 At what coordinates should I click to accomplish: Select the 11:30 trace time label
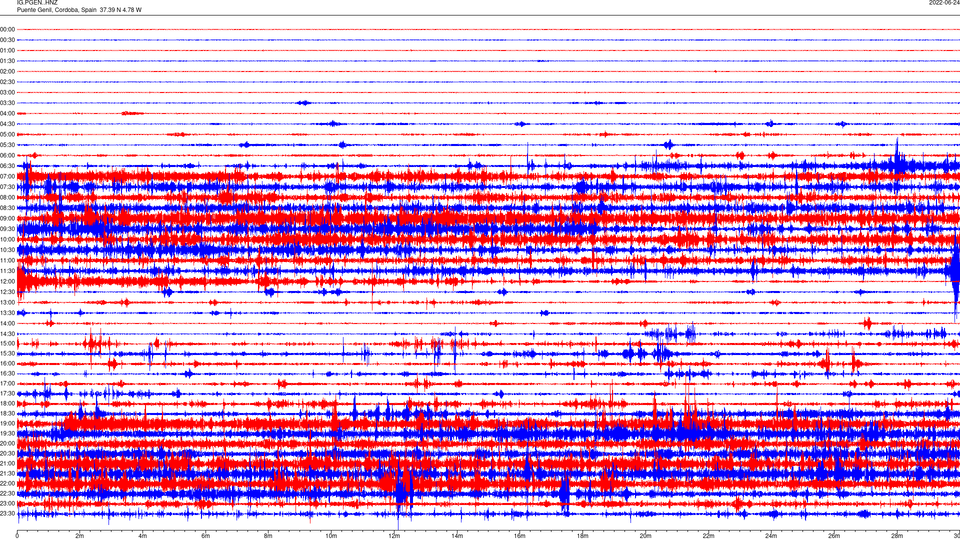click(x=7, y=271)
